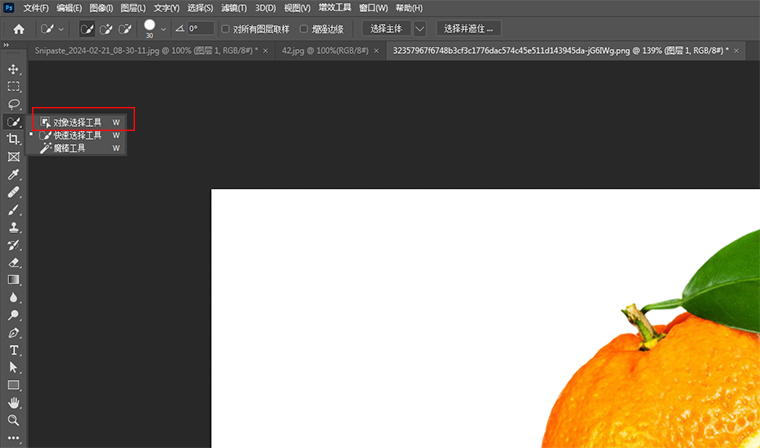Open the tool preset picker dropdown

(54, 29)
